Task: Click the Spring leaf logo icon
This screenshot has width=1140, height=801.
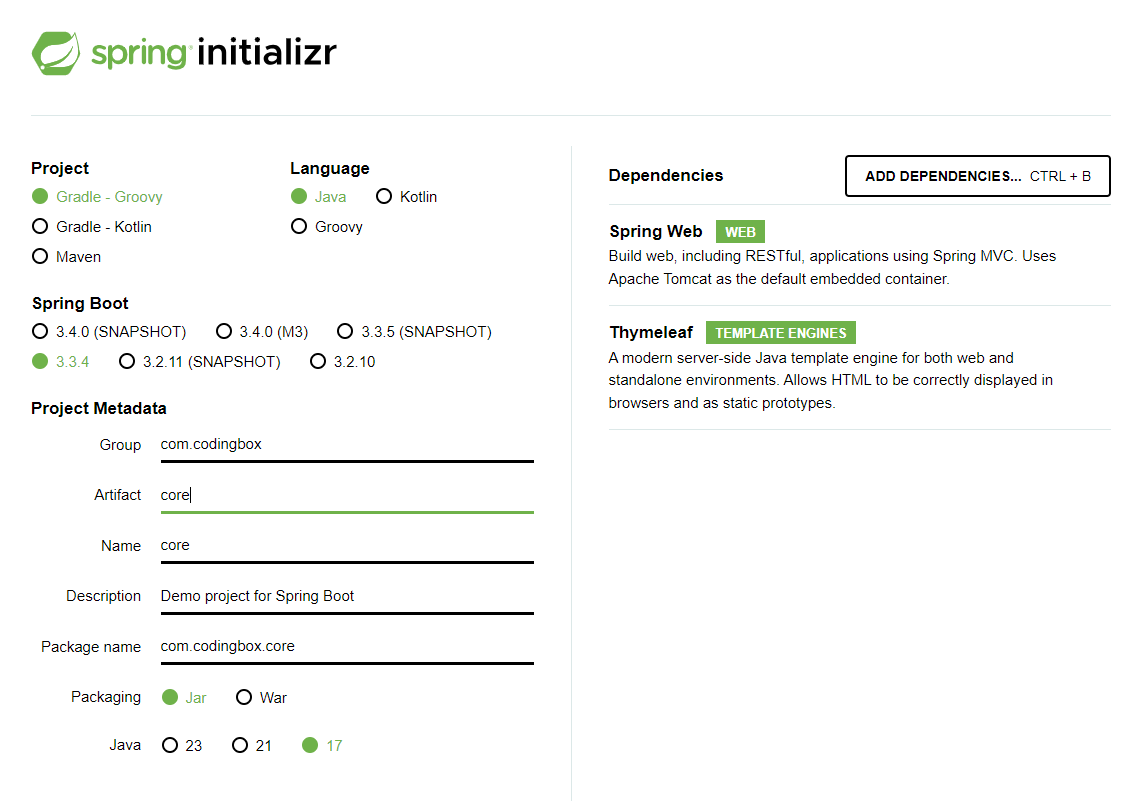Action: pos(56,53)
